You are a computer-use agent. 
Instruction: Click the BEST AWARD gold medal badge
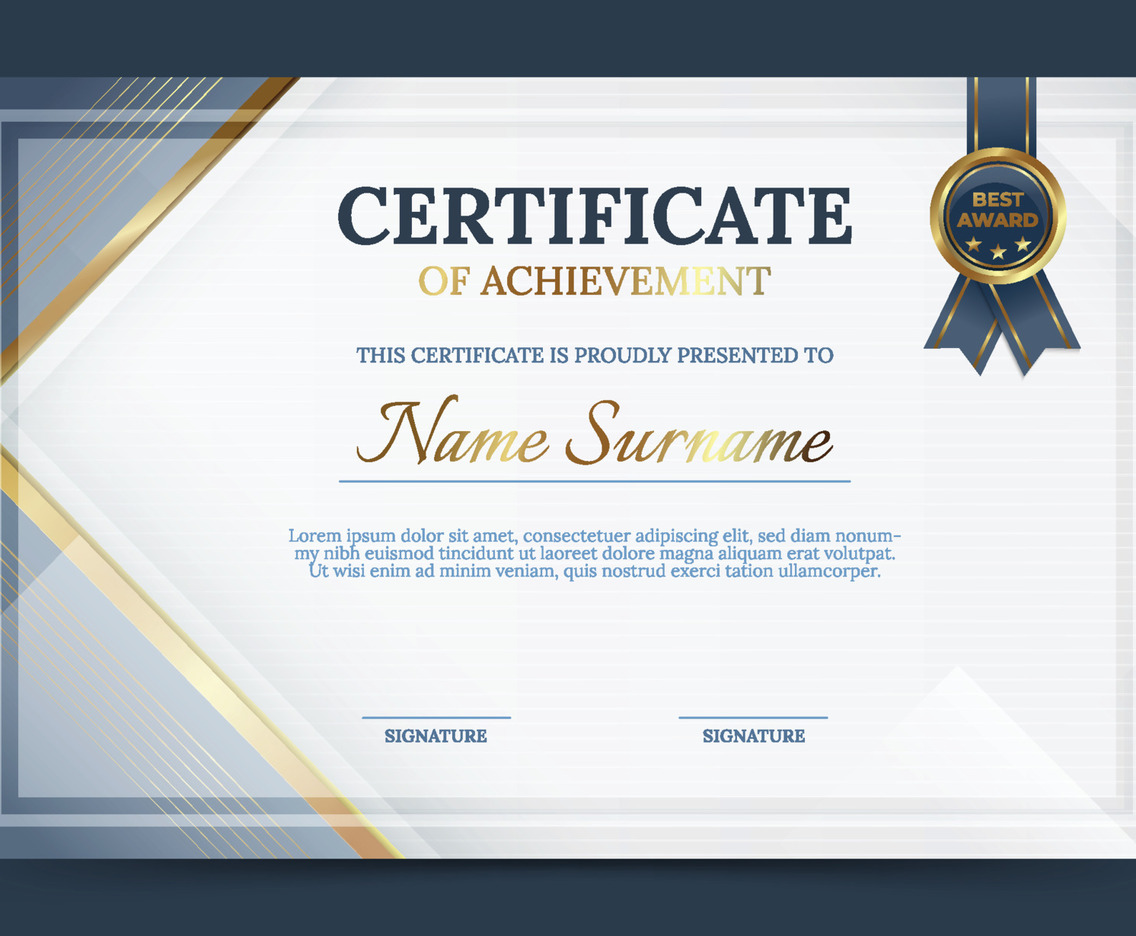(998, 216)
